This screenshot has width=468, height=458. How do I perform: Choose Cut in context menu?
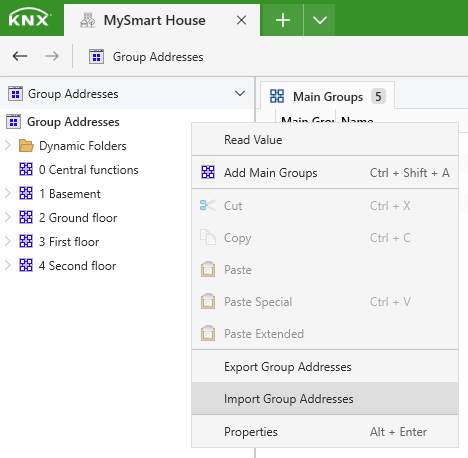pos(325,206)
